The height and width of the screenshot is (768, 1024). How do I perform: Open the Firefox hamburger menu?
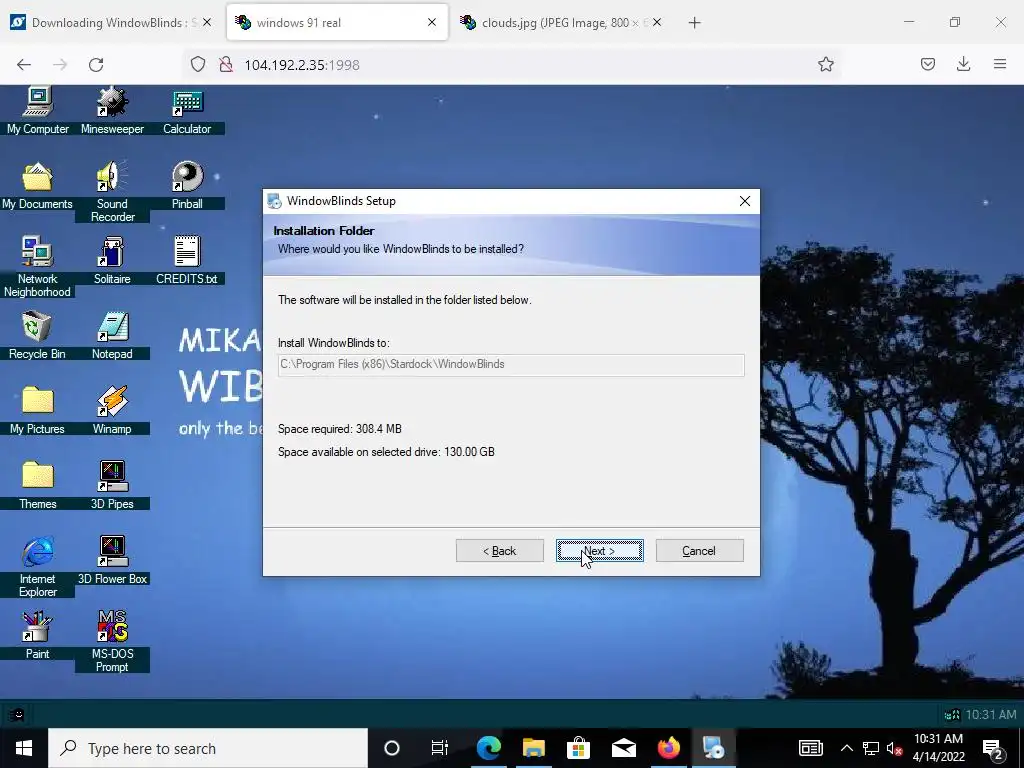click(1000, 64)
